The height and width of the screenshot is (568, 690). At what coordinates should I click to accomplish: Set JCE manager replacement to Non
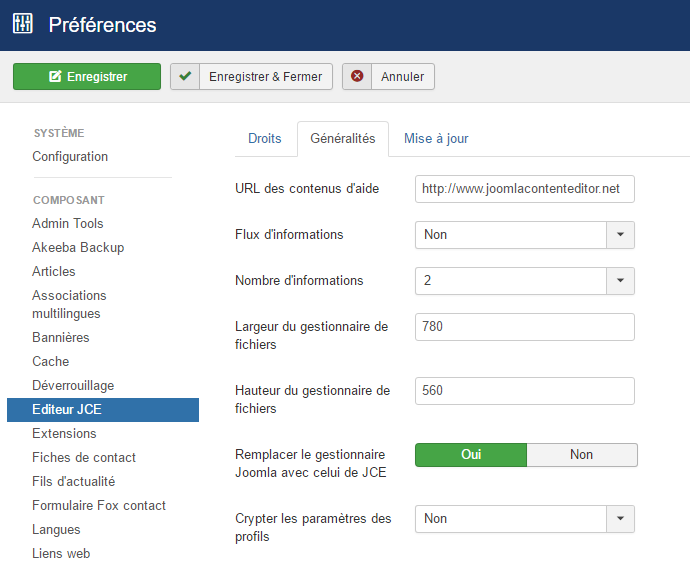tap(582, 454)
